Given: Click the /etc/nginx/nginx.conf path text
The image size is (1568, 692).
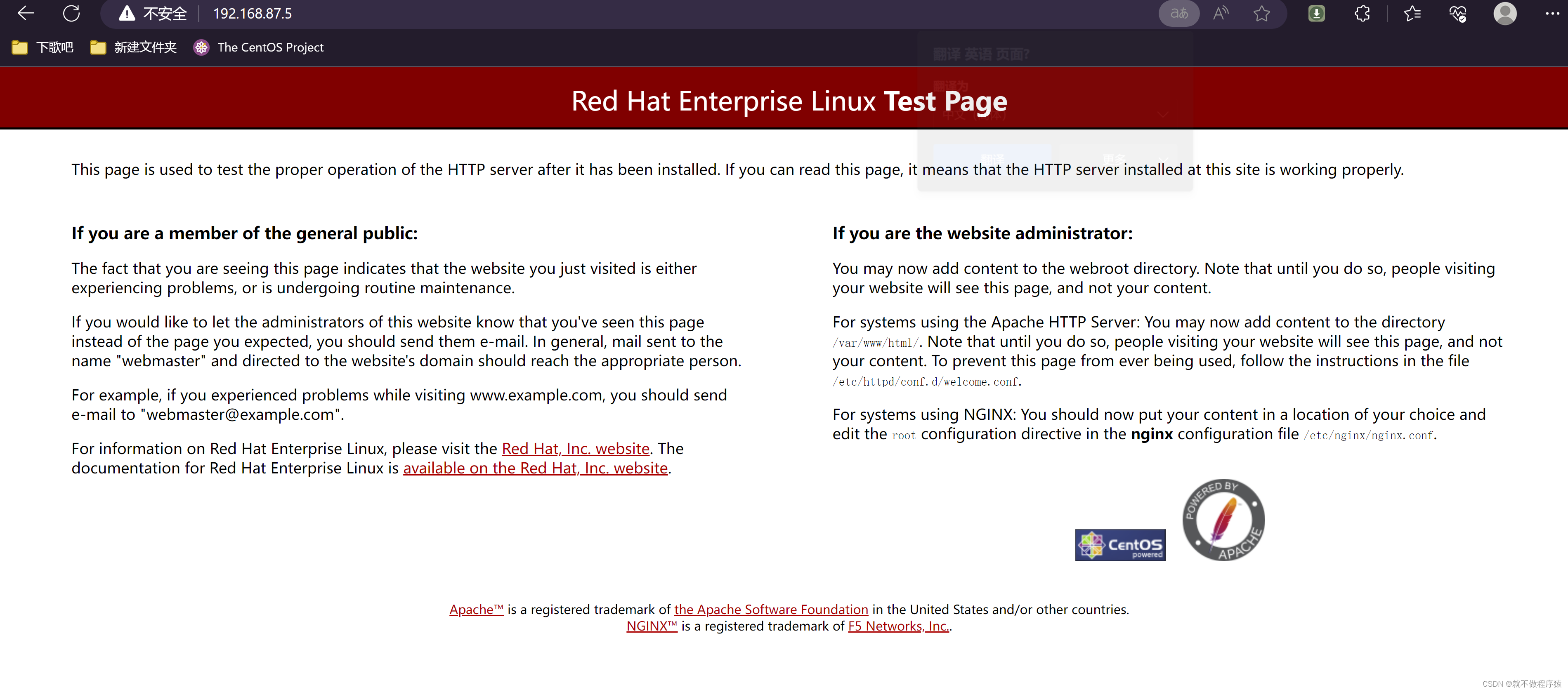Looking at the screenshot, I should click(x=1368, y=435).
